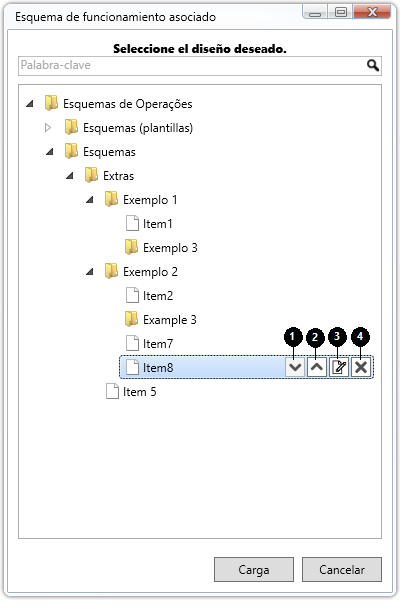Delete Item8 using the X icon

coord(361,367)
